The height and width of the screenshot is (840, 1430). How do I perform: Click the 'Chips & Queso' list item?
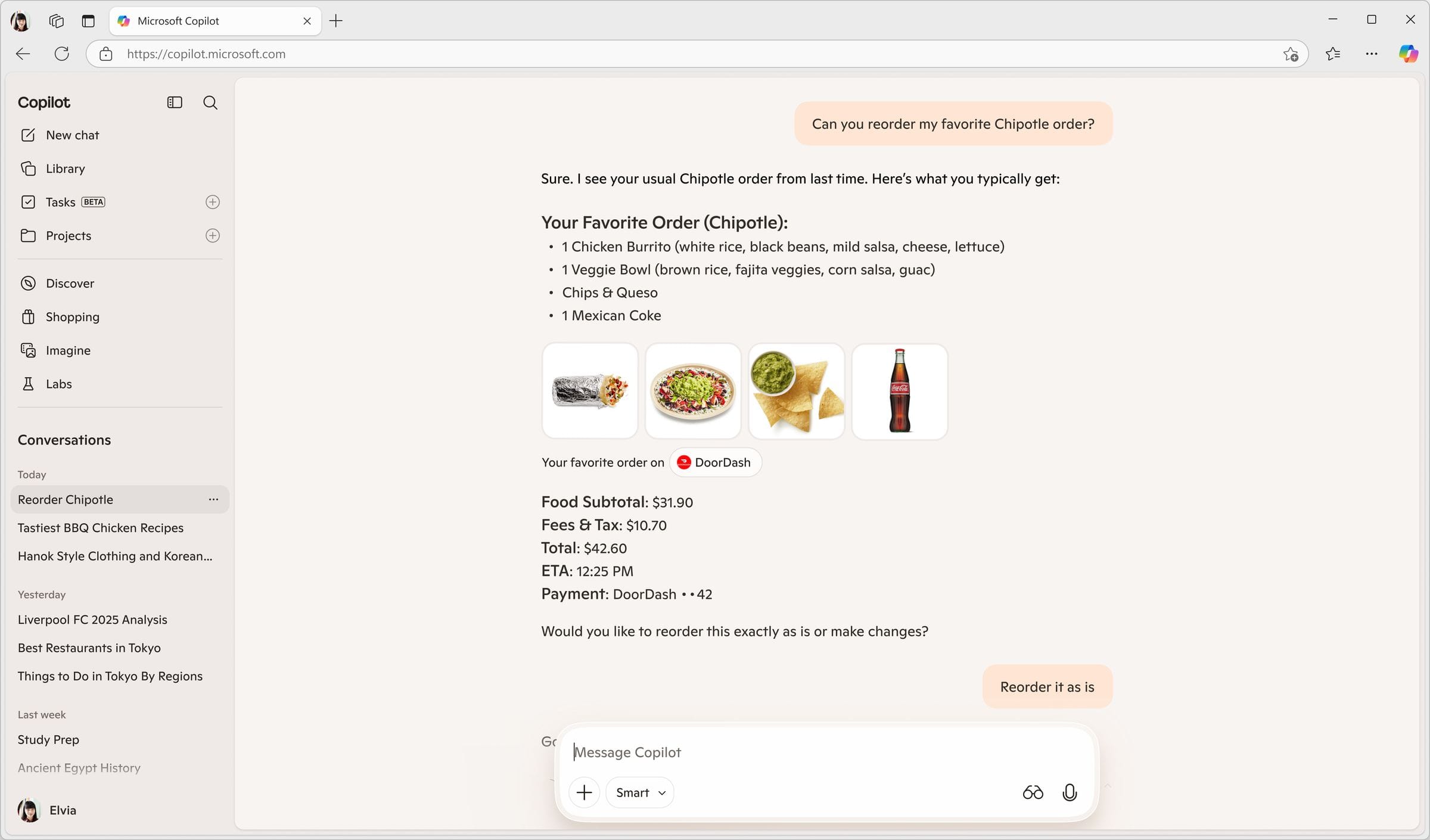(610, 293)
